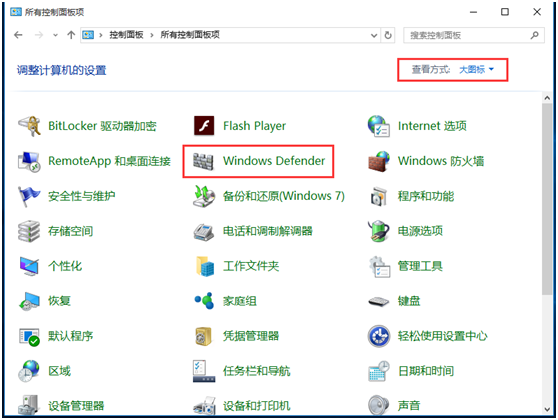This screenshot has height=420, width=558.
Task: Click the 设备管理器 text link
Action: [x=76, y=405]
